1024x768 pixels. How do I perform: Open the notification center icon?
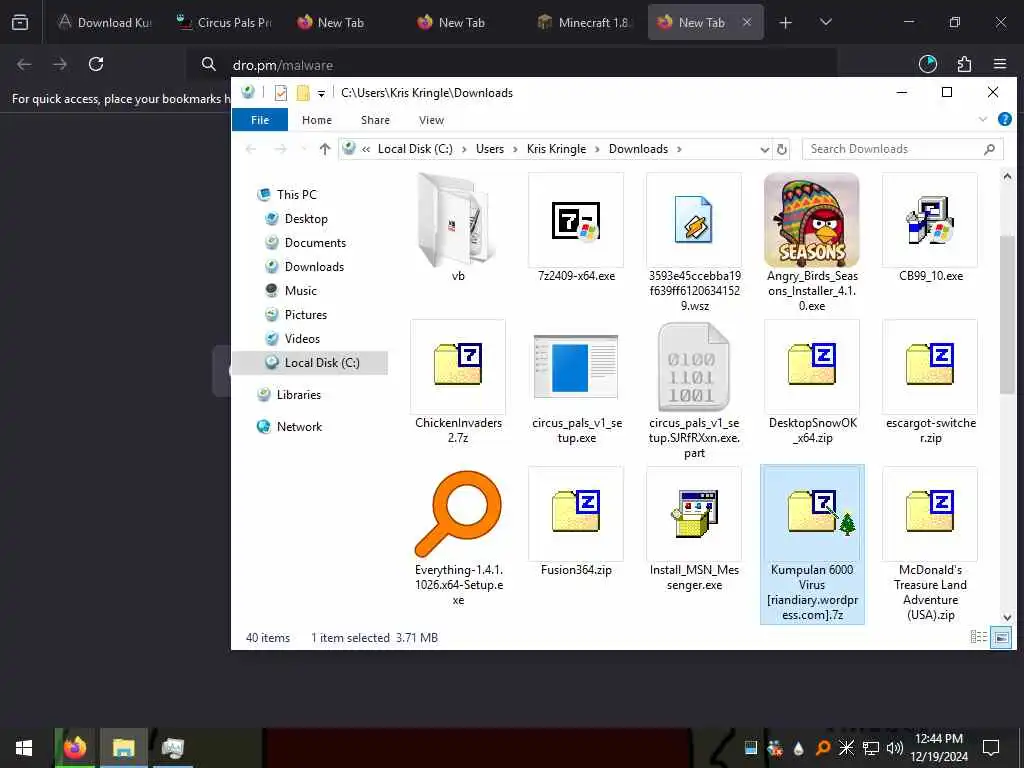991,748
